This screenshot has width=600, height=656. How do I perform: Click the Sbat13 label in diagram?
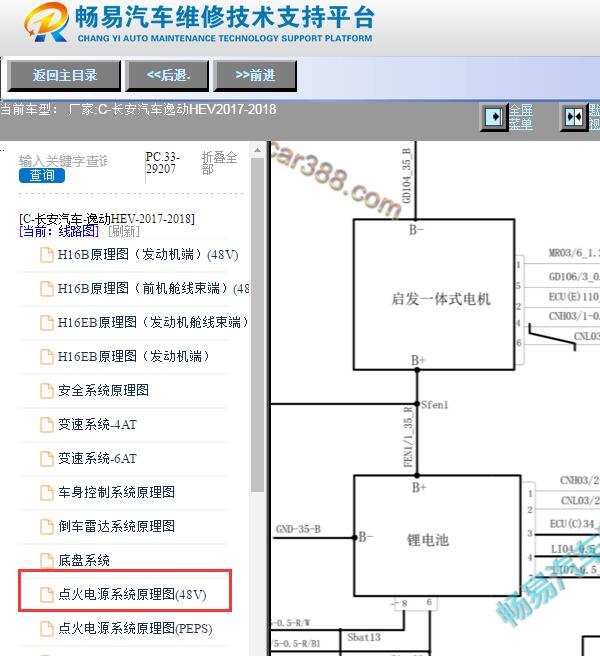(364, 637)
